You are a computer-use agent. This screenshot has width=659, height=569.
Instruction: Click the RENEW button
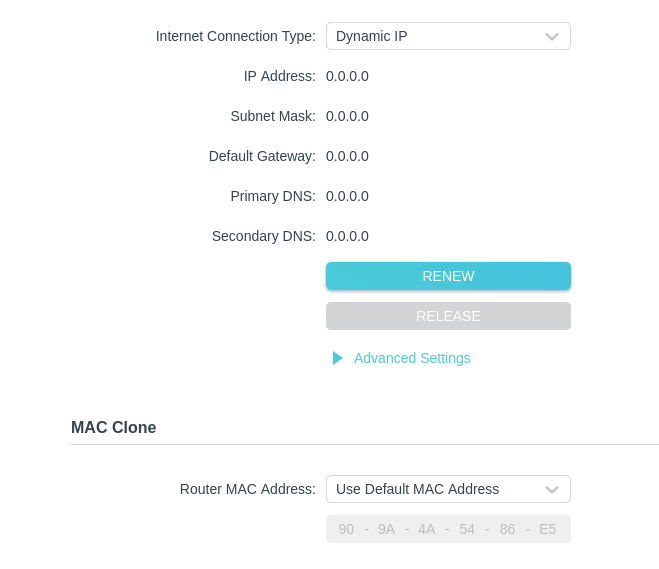pyautogui.click(x=448, y=276)
